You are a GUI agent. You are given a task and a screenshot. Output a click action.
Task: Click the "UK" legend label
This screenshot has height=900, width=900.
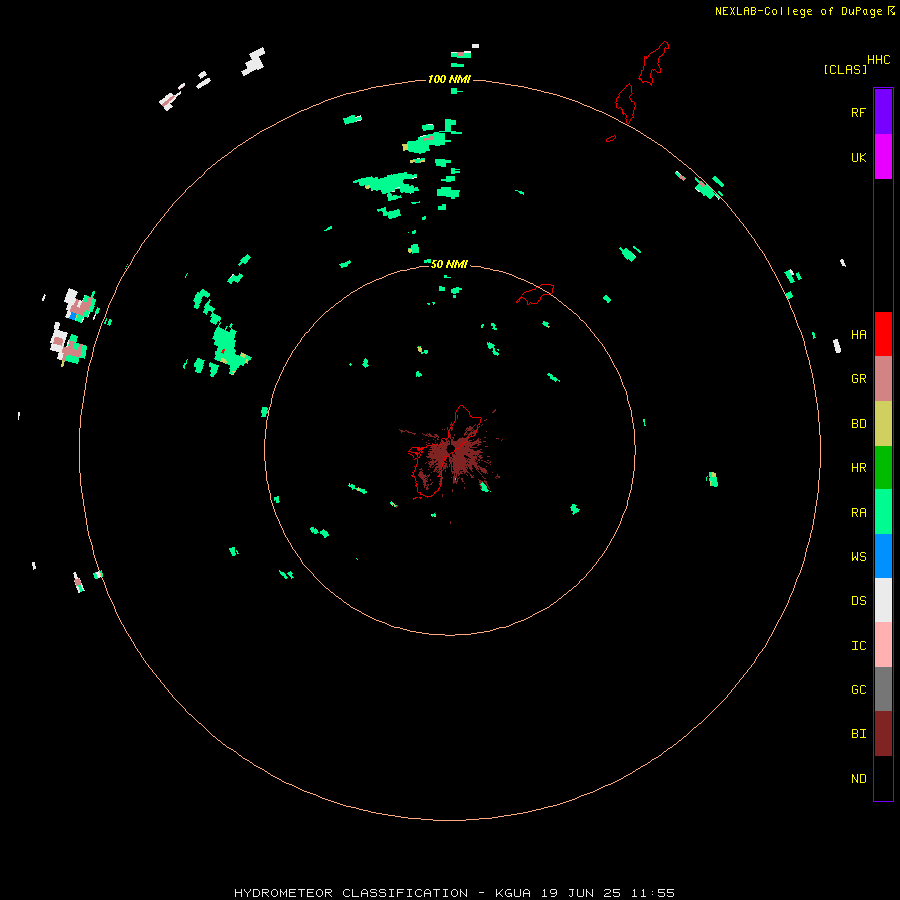pyautogui.click(x=858, y=157)
